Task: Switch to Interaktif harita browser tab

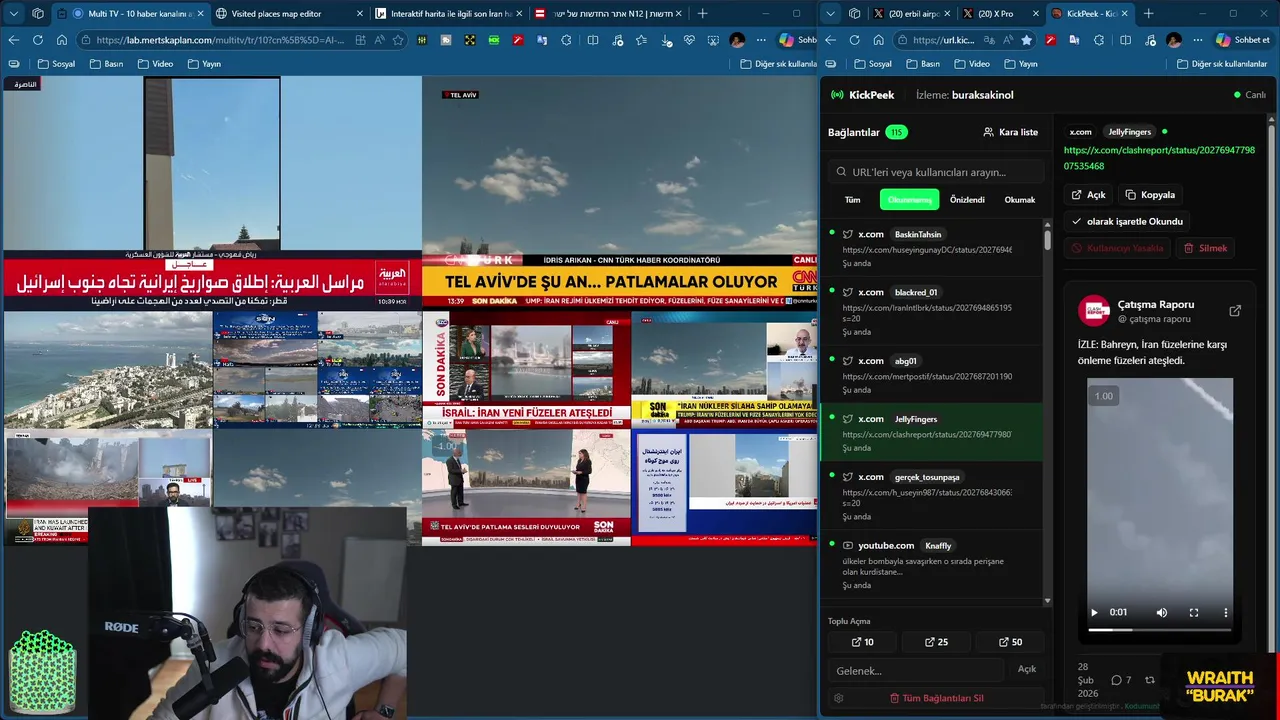Action: point(450,13)
